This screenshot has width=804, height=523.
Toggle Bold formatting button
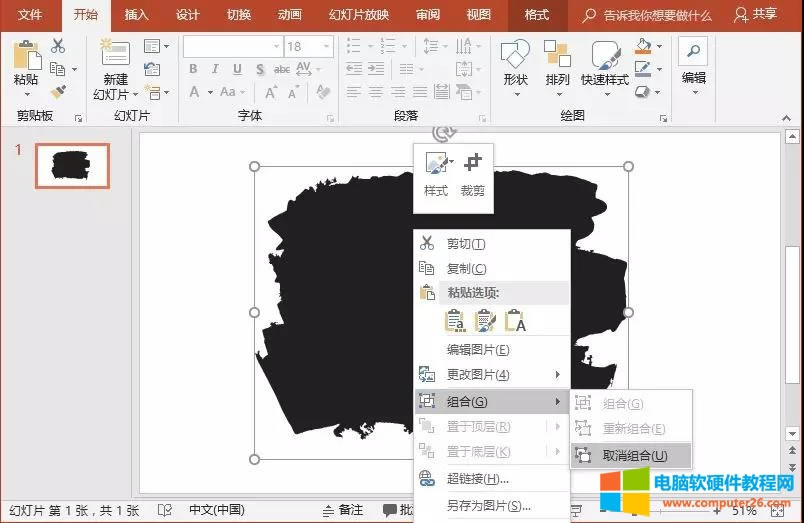[x=192, y=69]
